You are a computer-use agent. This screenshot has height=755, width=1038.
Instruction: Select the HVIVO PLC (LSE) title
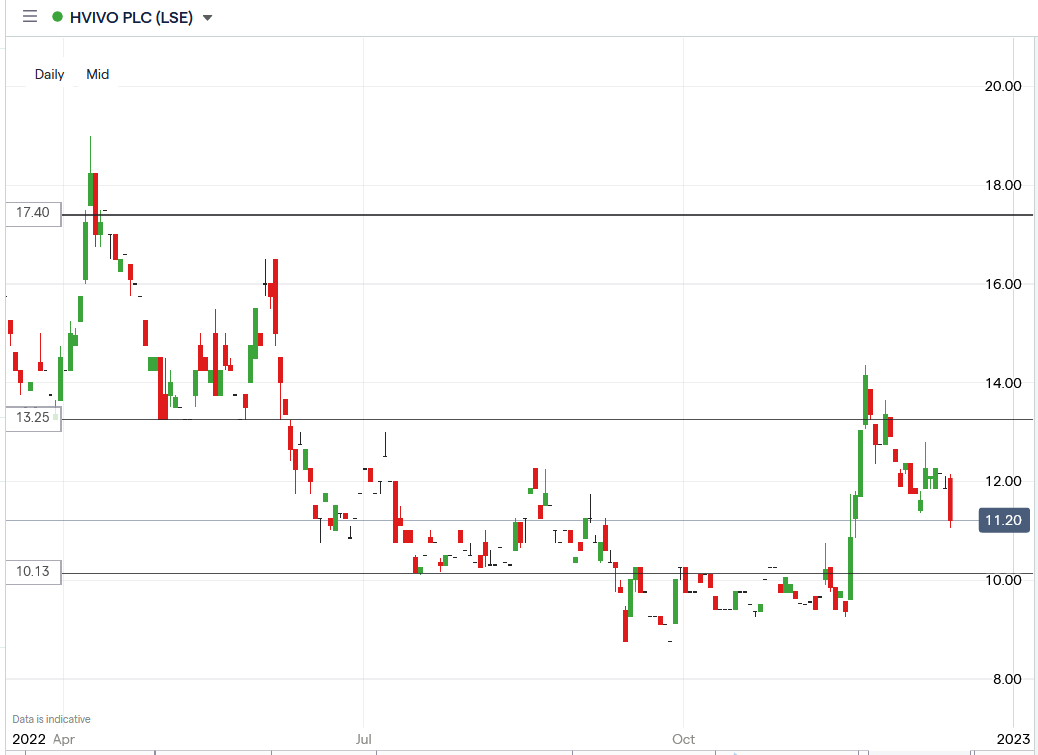tap(131, 17)
